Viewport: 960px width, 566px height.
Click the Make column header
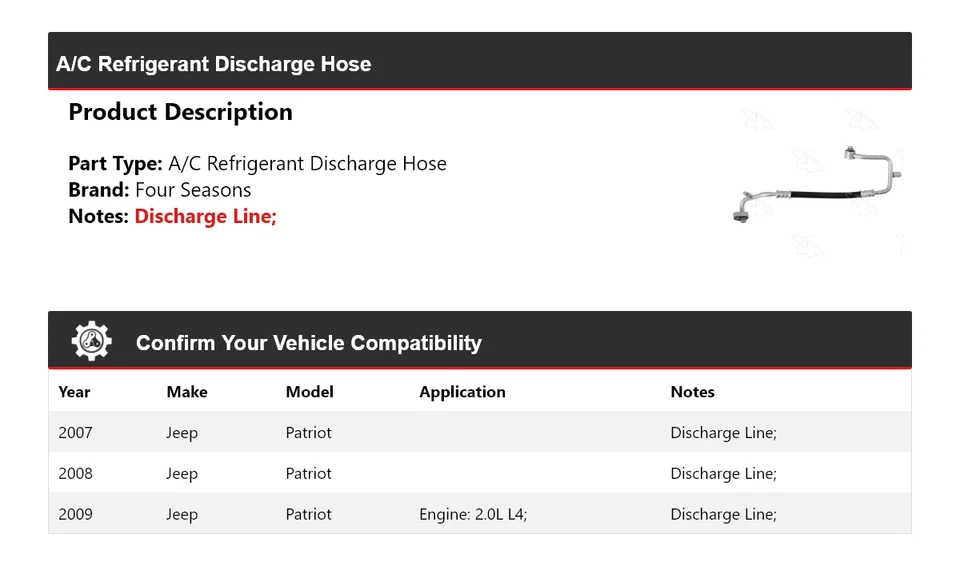[x=187, y=392]
